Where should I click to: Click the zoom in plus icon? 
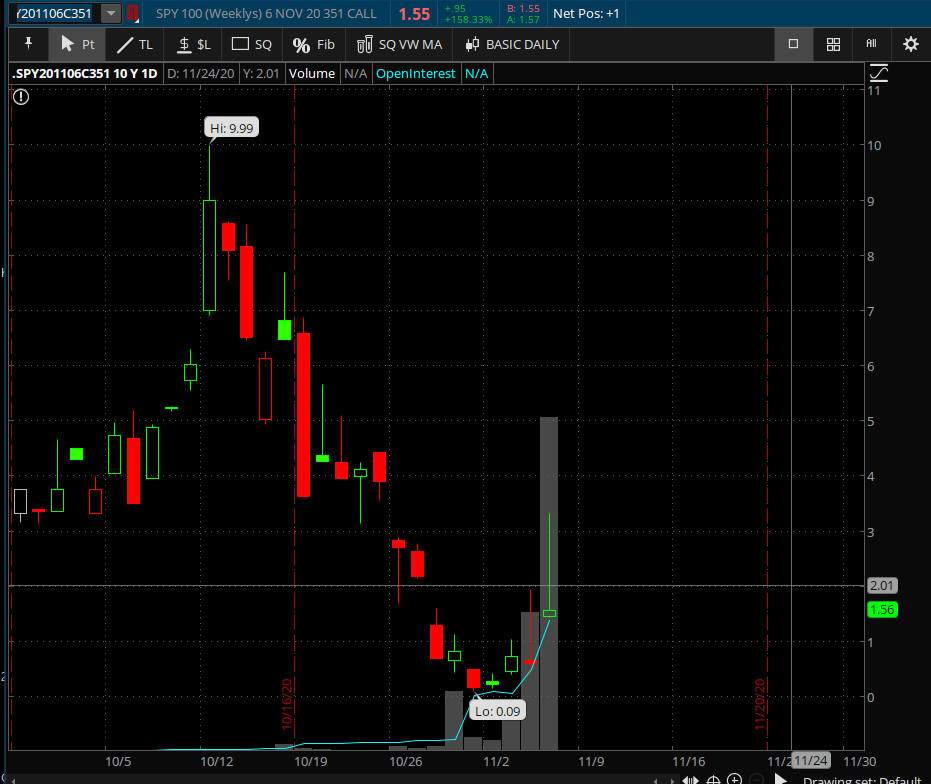(734, 779)
